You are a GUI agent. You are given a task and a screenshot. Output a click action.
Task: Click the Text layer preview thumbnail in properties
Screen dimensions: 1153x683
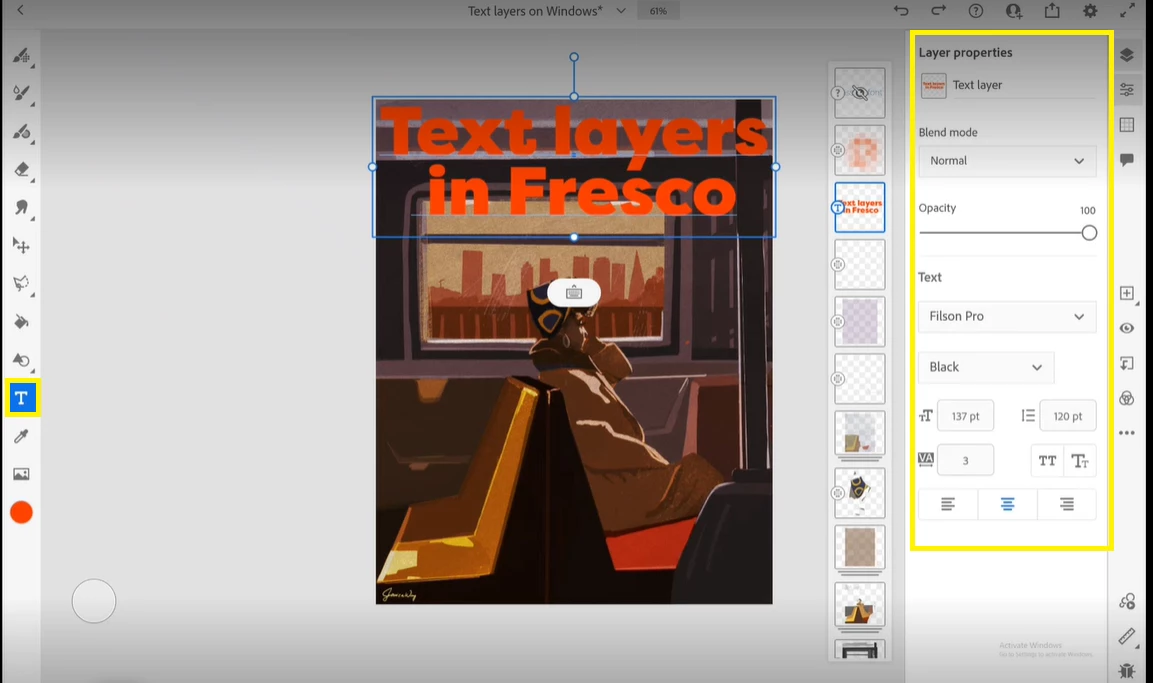tap(934, 85)
